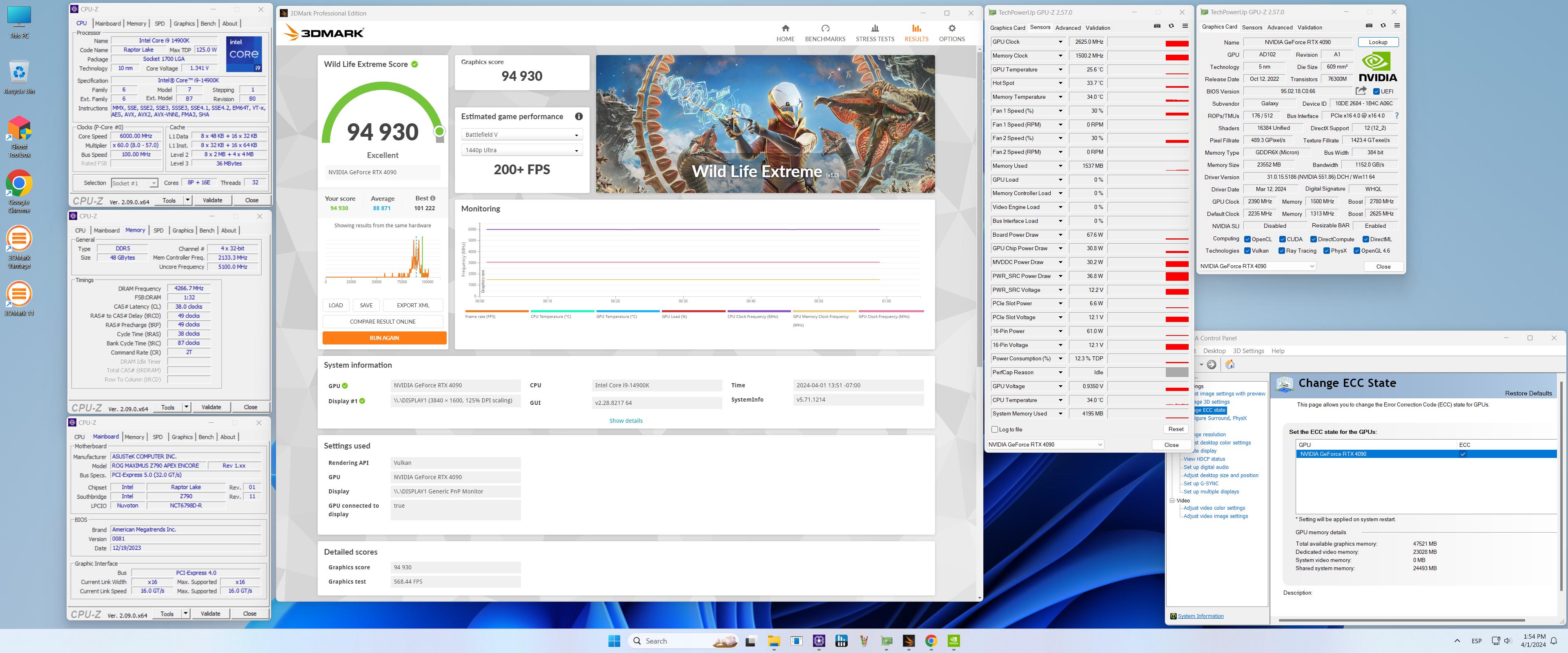Screen dimensions: 1568x653
Task: Click the HWiNFO icon in the taskbar
Action: click(x=841, y=641)
